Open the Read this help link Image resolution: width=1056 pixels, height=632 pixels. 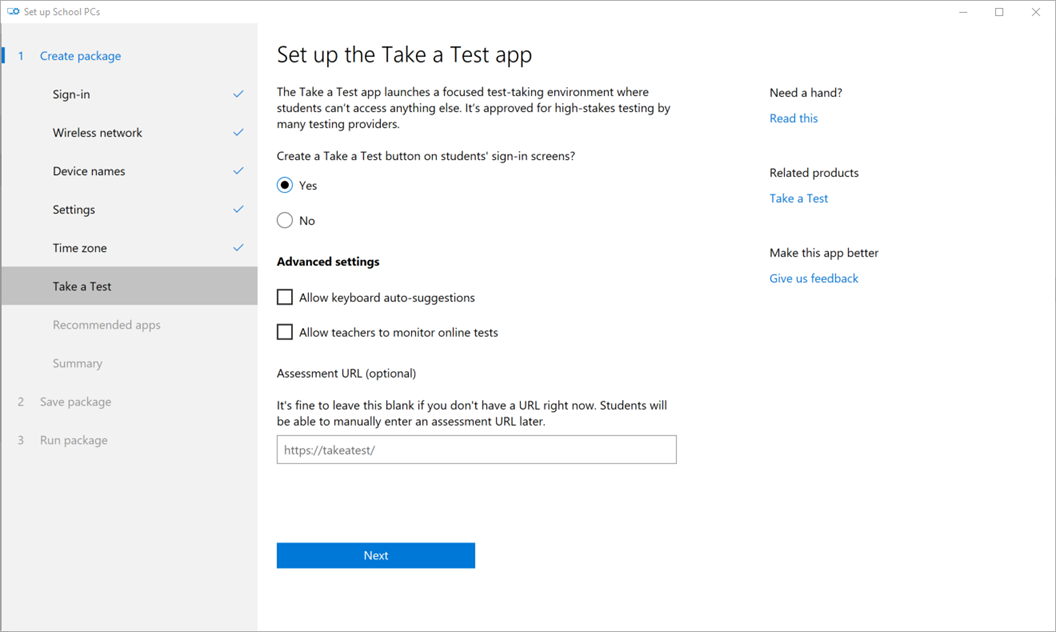coord(793,118)
